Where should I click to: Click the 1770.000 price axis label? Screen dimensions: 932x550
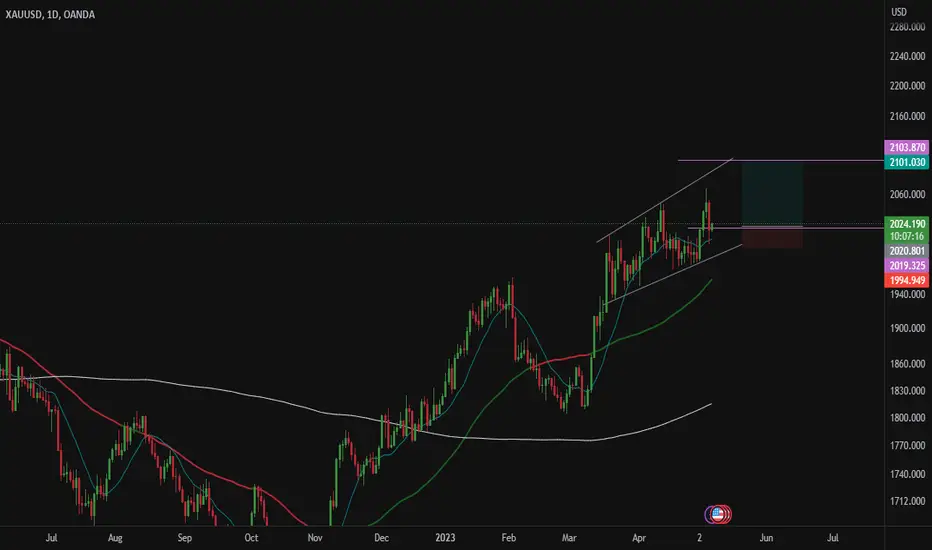[907, 445]
